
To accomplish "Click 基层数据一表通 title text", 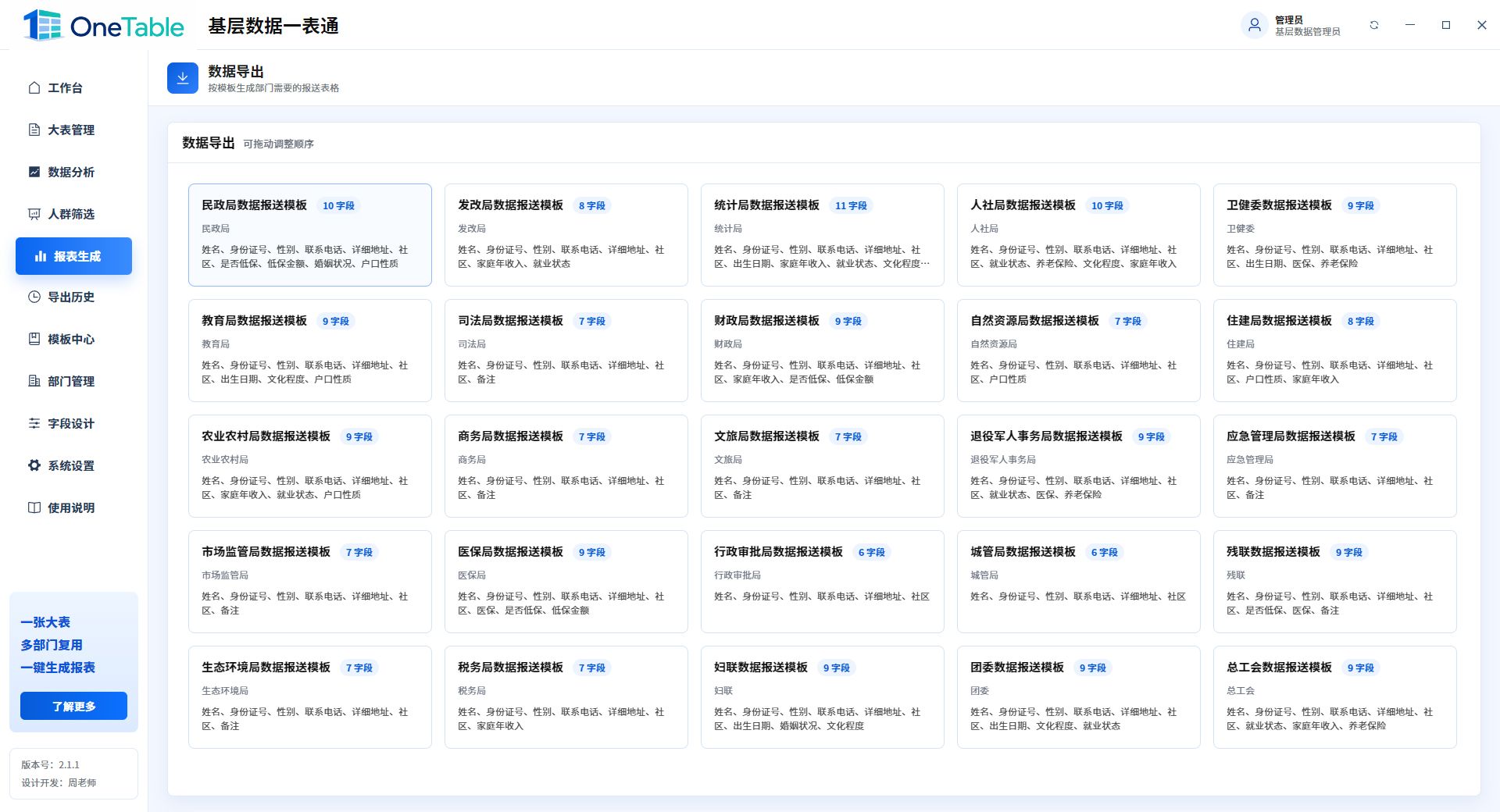I will (273, 26).
